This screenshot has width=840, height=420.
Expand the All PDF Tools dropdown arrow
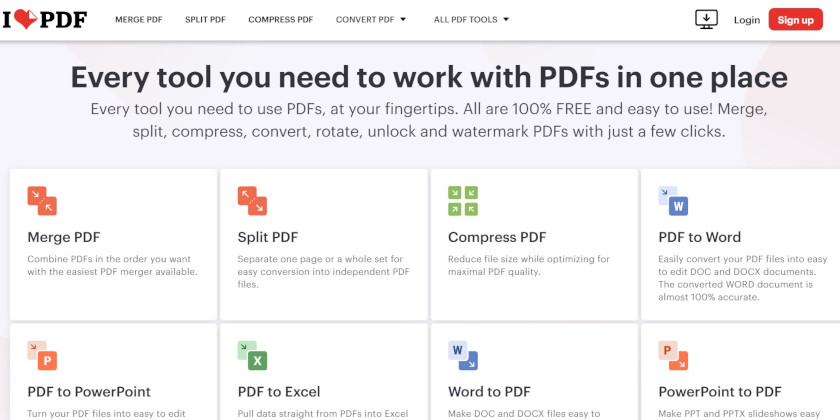(506, 19)
